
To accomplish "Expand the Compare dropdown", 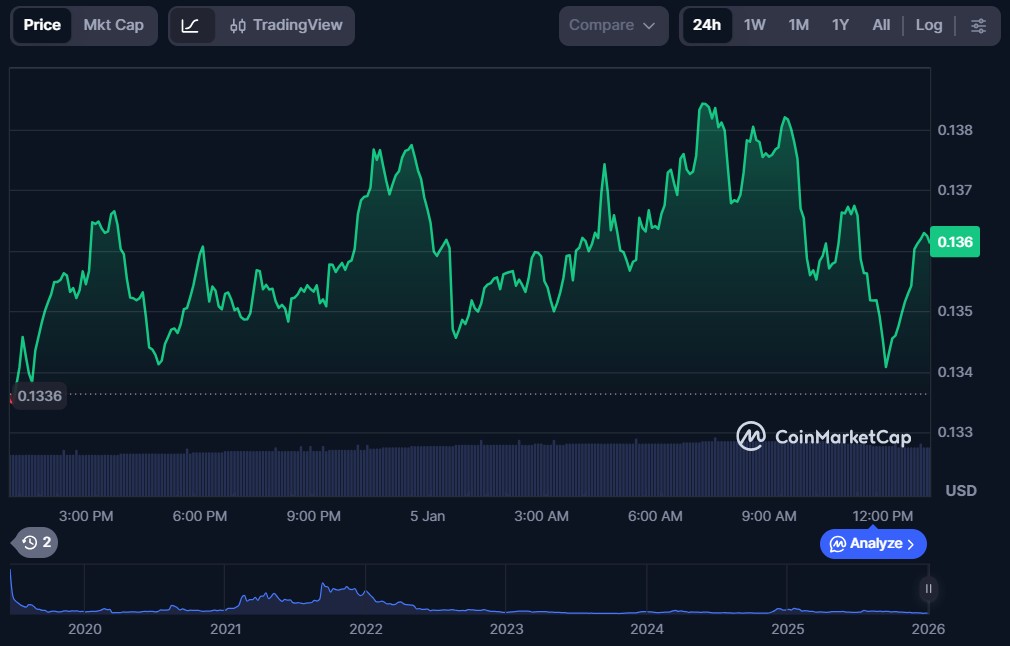I will (613, 25).
